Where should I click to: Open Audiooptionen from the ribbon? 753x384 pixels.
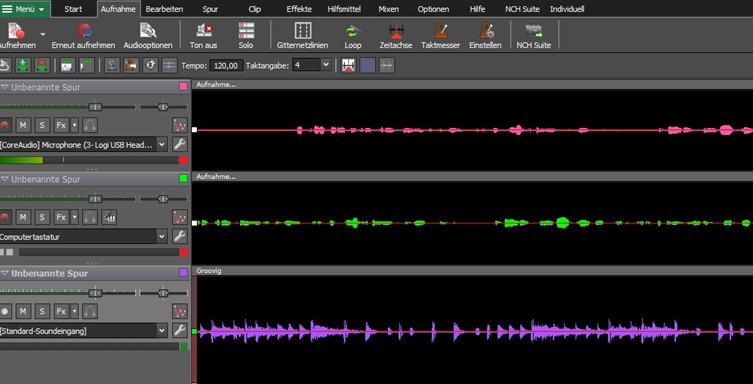pyautogui.click(x=148, y=36)
